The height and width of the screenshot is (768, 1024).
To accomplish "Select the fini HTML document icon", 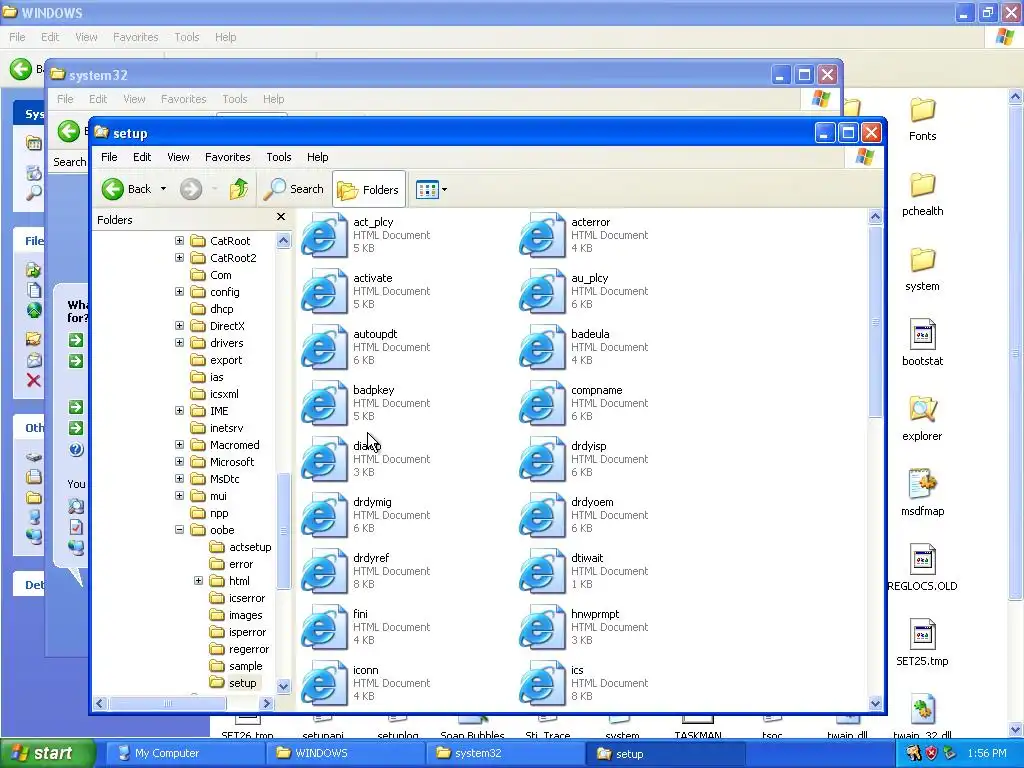I will coord(325,627).
